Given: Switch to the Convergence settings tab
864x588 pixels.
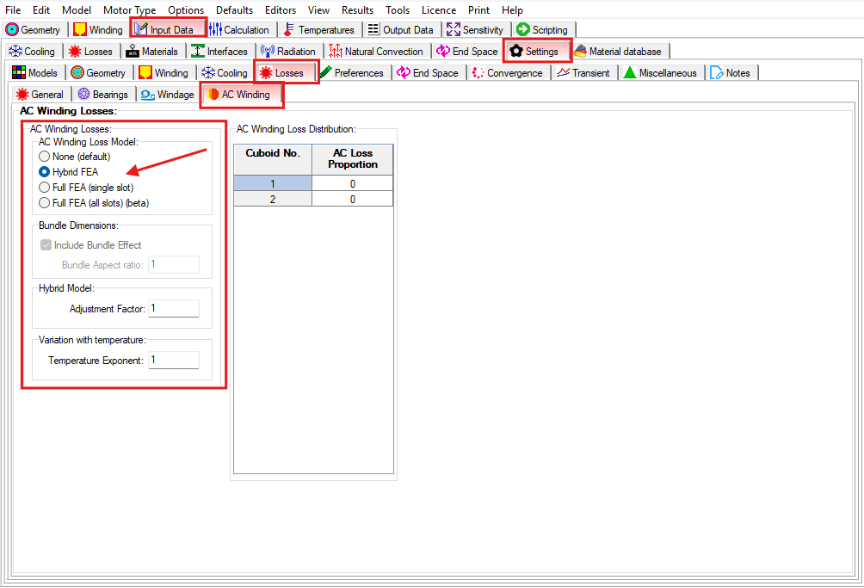Looking at the screenshot, I should [508, 73].
